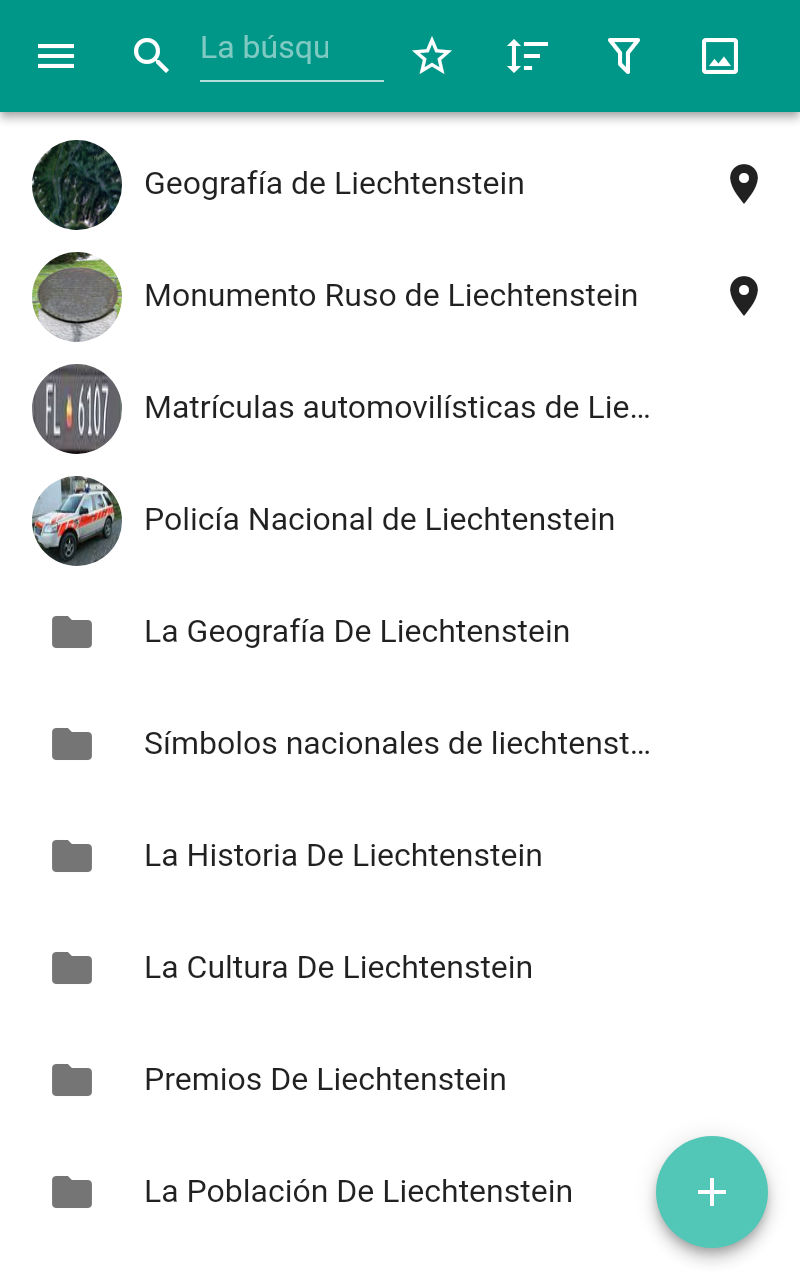Show Geografía de Liechtenstein map pin
Image resolution: width=800 pixels, height=1280 pixels.
[744, 185]
